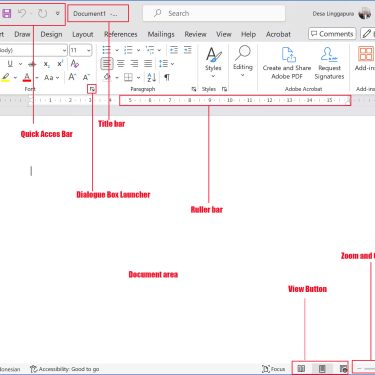Select the Mailings tab
375x375 pixels.
tap(161, 34)
